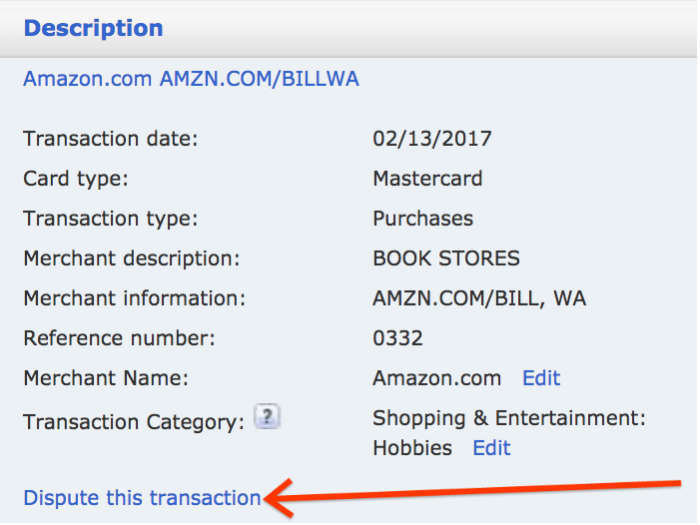Click the Card type label

[76, 179]
